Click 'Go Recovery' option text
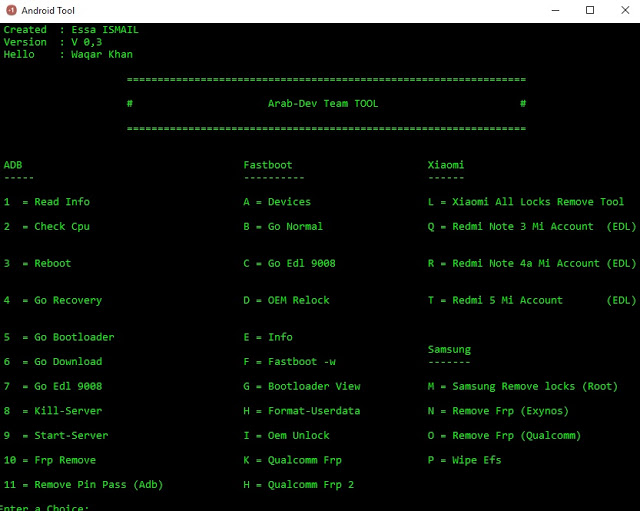Image resolution: width=640 pixels, height=511 pixels. point(68,300)
